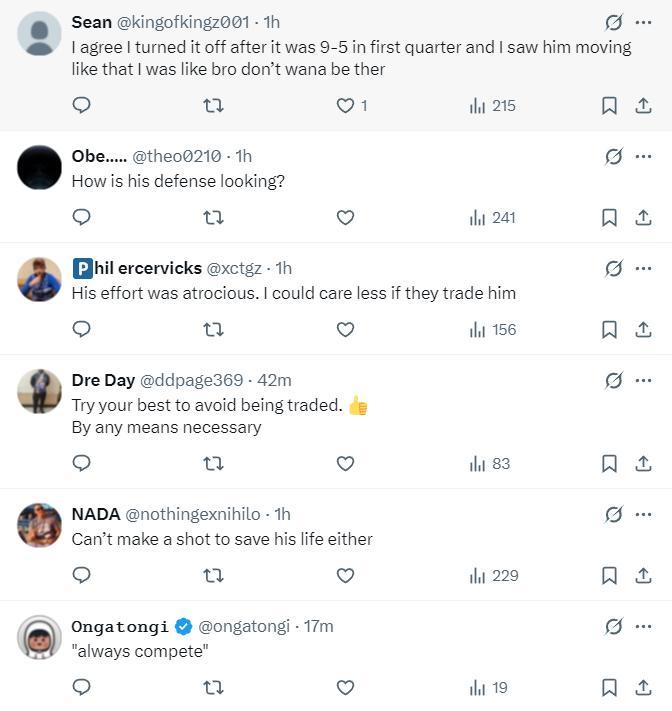View 241 views analytics on Obe's tweet

pos(493,217)
